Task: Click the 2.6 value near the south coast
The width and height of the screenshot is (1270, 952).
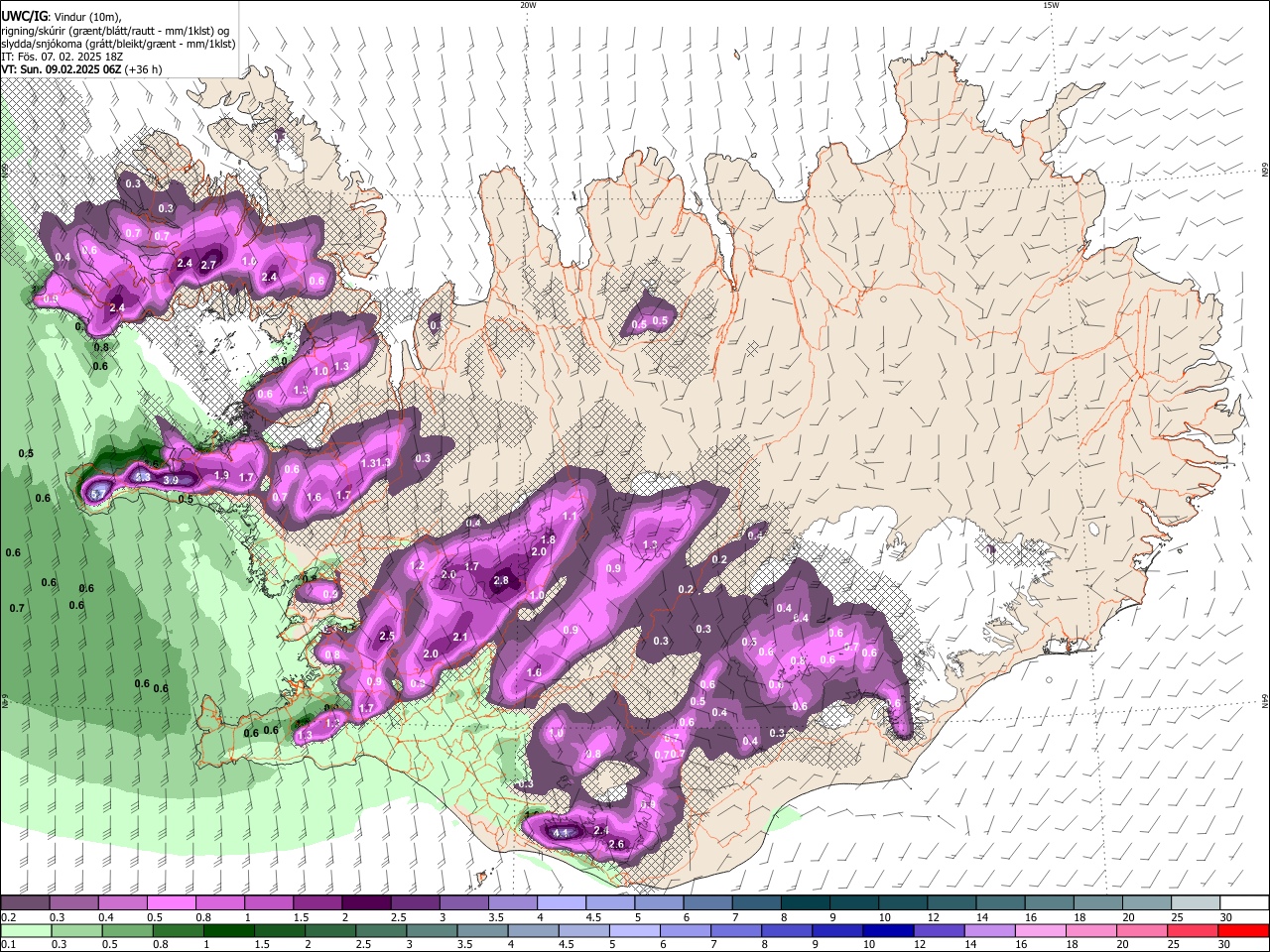Action: tap(616, 844)
